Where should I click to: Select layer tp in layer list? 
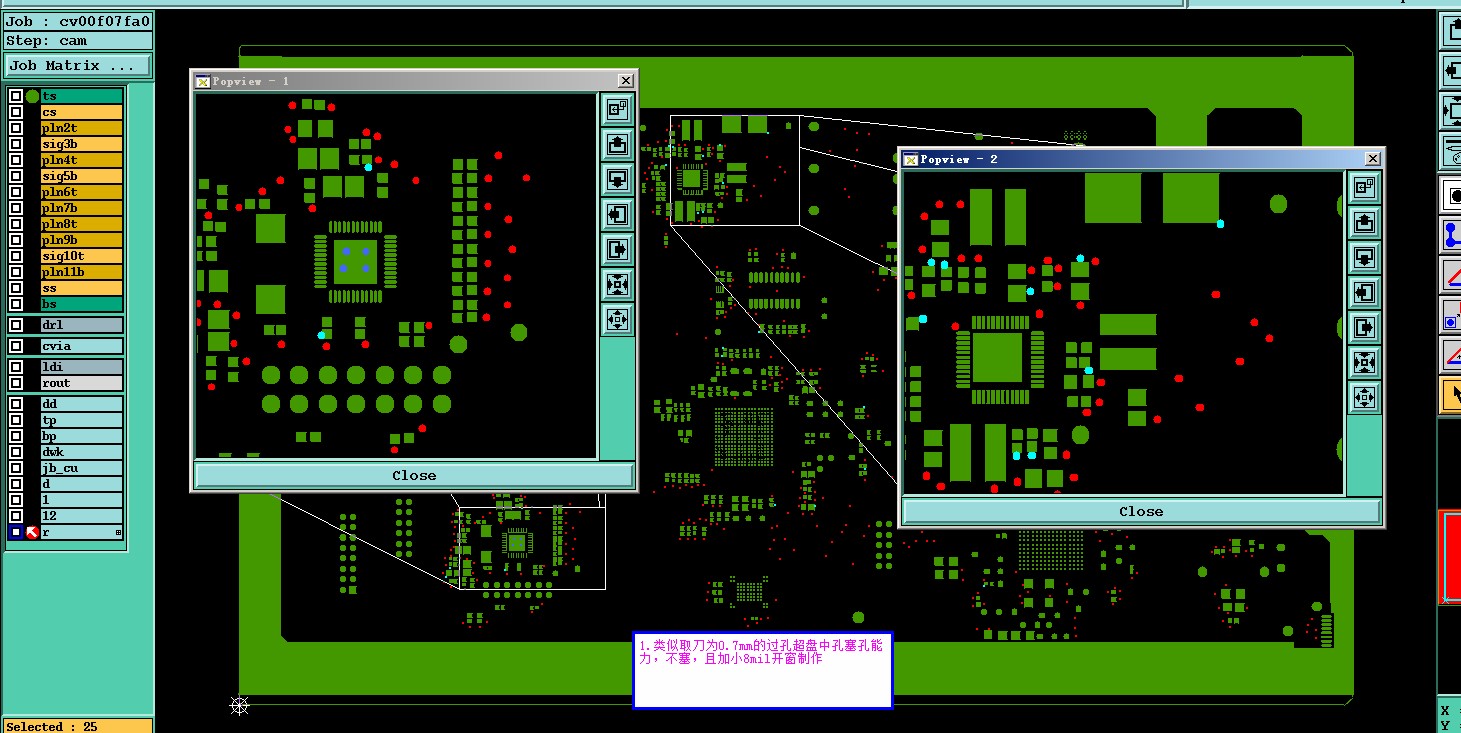click(82, 420)
